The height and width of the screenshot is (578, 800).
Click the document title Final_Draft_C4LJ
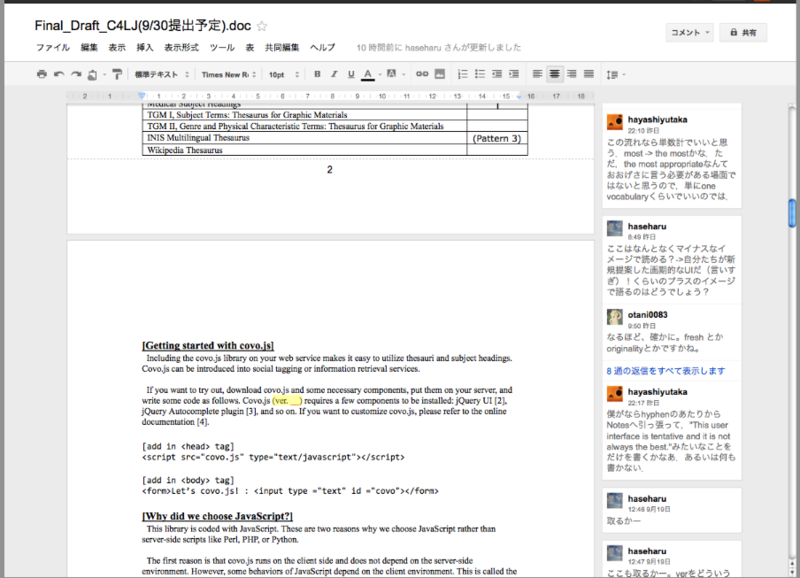pos(143,26)
